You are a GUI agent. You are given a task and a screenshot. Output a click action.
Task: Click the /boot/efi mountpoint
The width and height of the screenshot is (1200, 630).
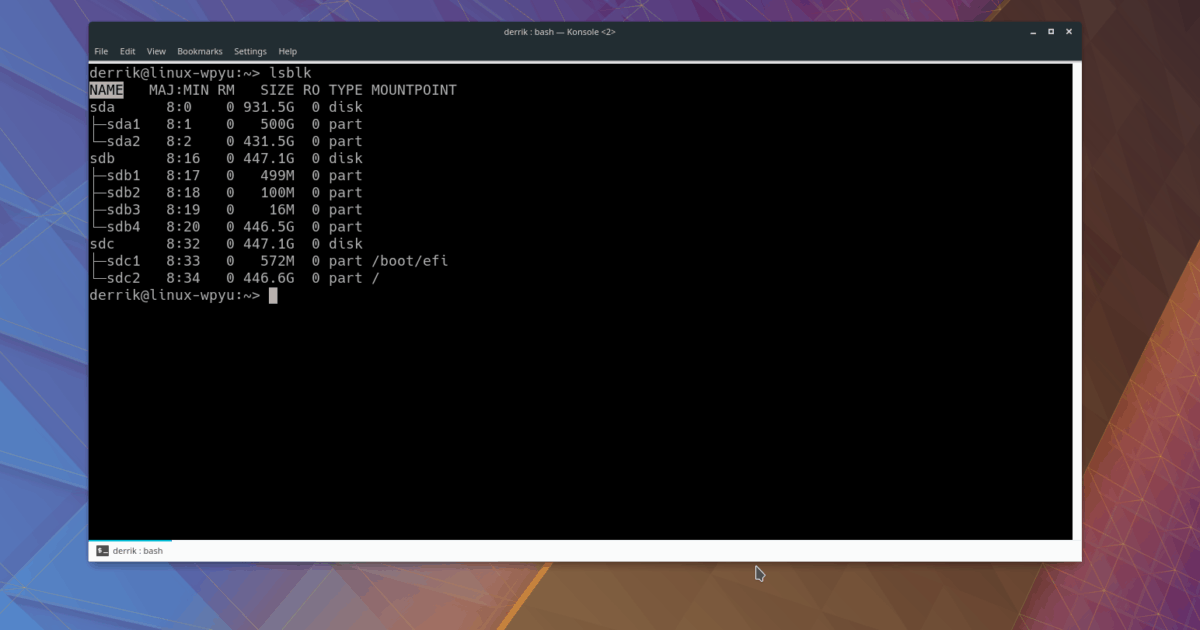pos(410,261)
